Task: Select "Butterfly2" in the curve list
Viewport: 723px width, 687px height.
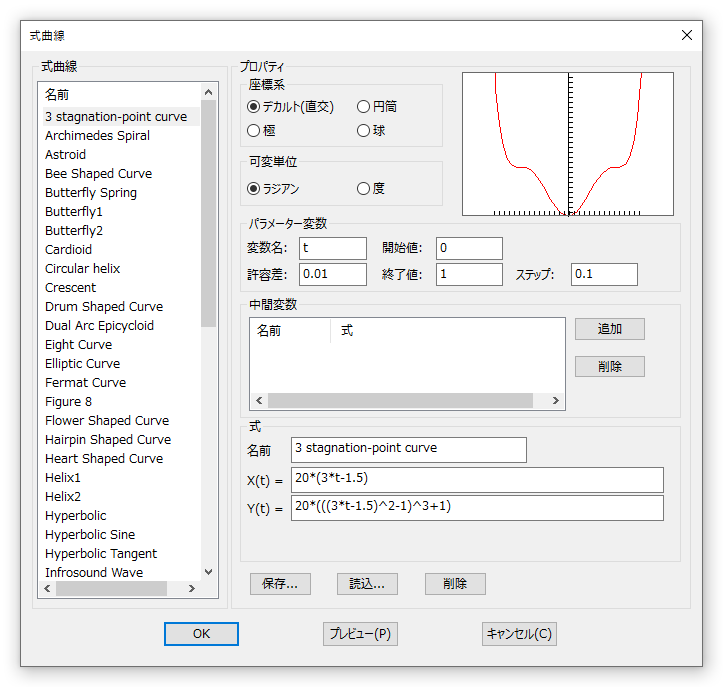Action: coord(74,231)
